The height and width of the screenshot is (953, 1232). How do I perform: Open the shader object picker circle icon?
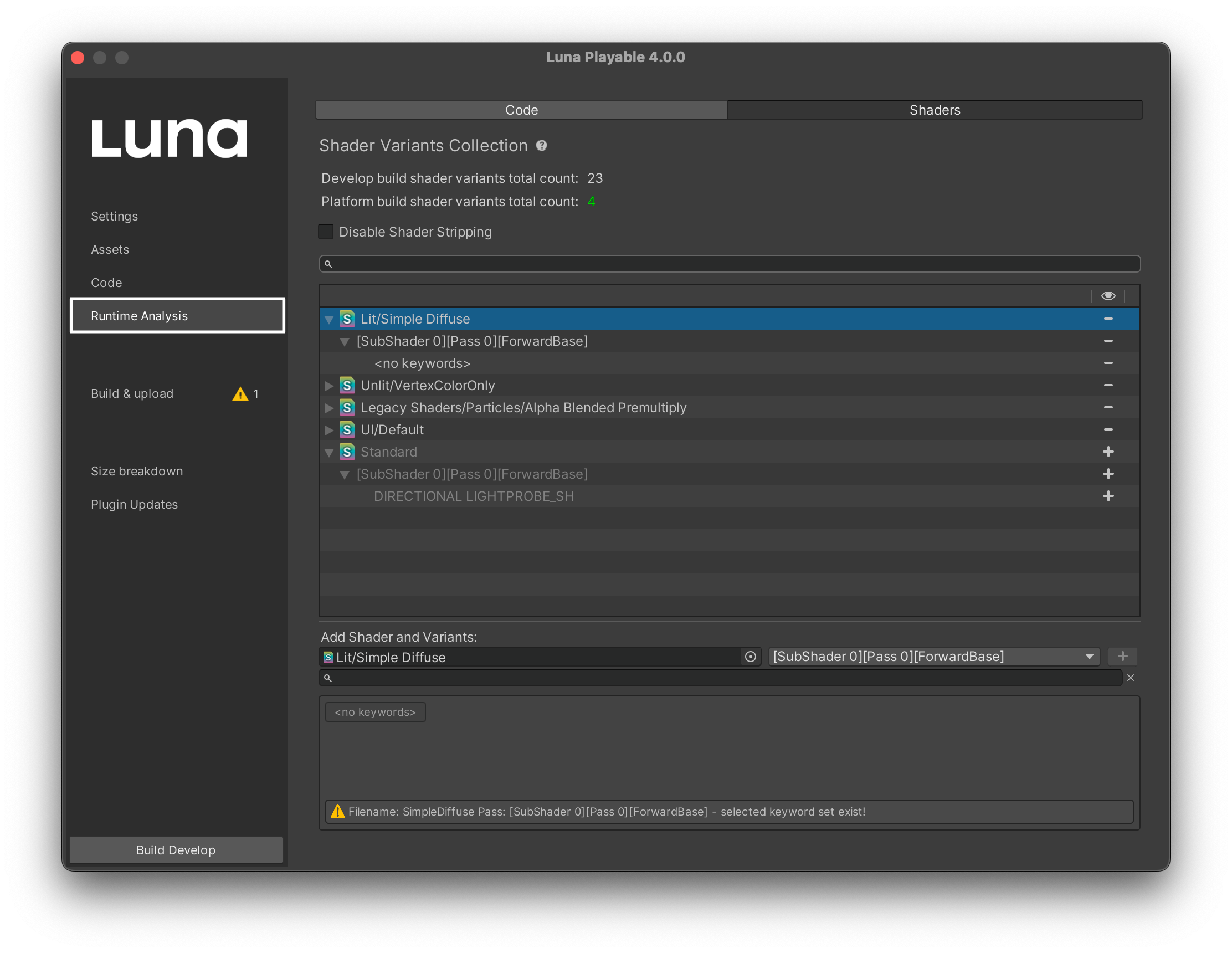click(x=750, y=657)
